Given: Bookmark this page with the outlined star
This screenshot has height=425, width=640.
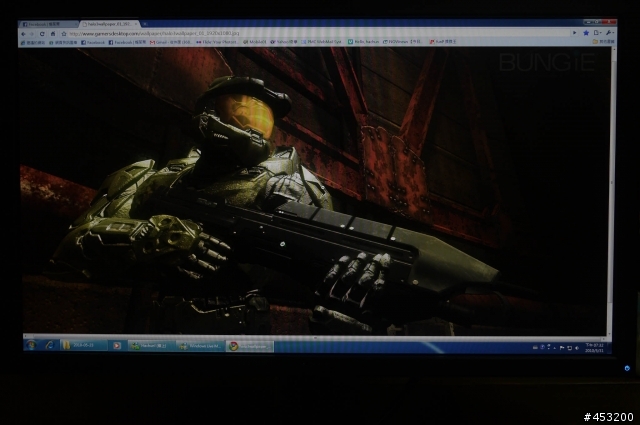Looking at the screenshot, I should click(x=64, y=34).
